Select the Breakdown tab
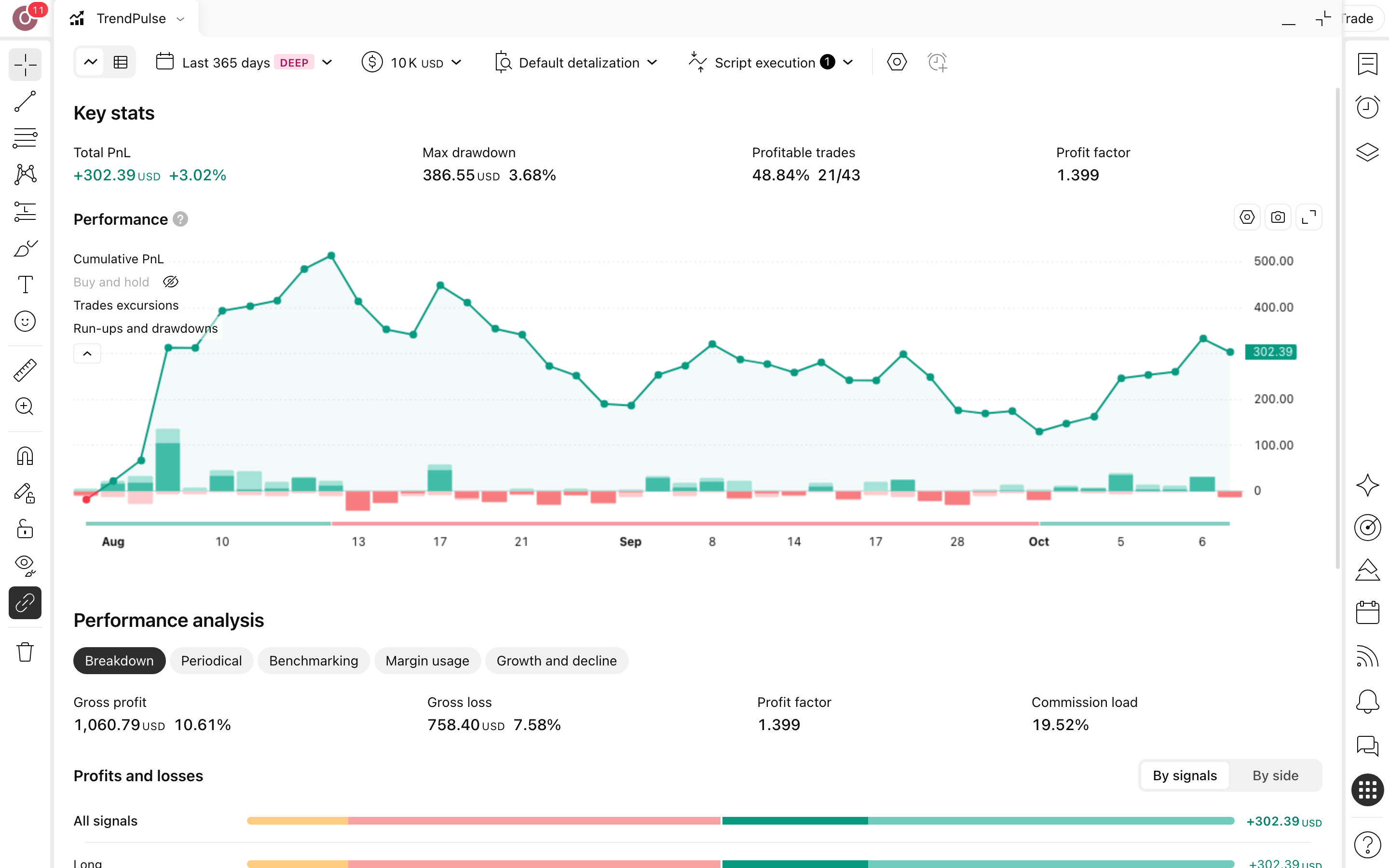1389x868 pixels. point(120,661)
